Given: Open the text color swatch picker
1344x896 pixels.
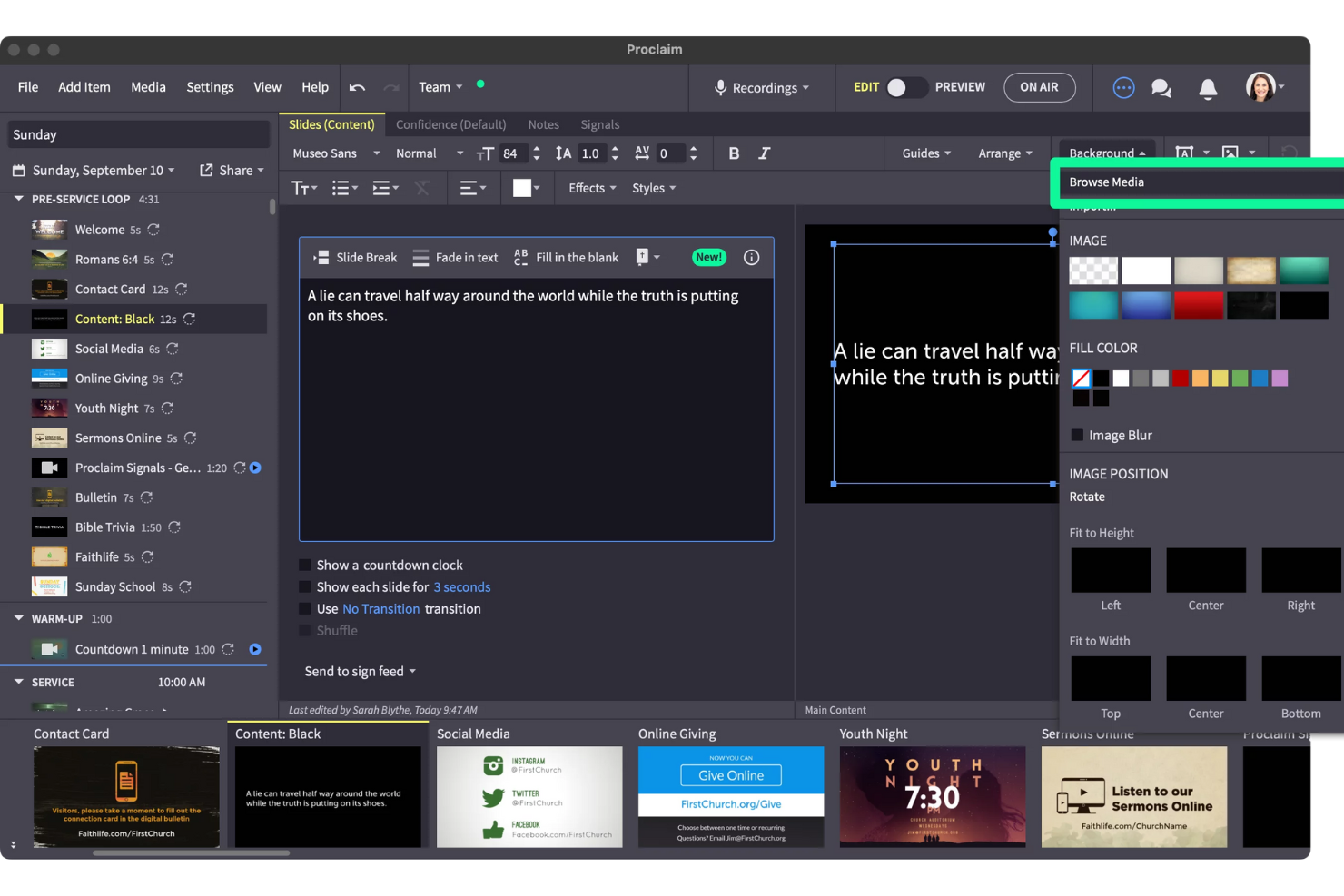Looking at the screenshot, I should [527, 188].
